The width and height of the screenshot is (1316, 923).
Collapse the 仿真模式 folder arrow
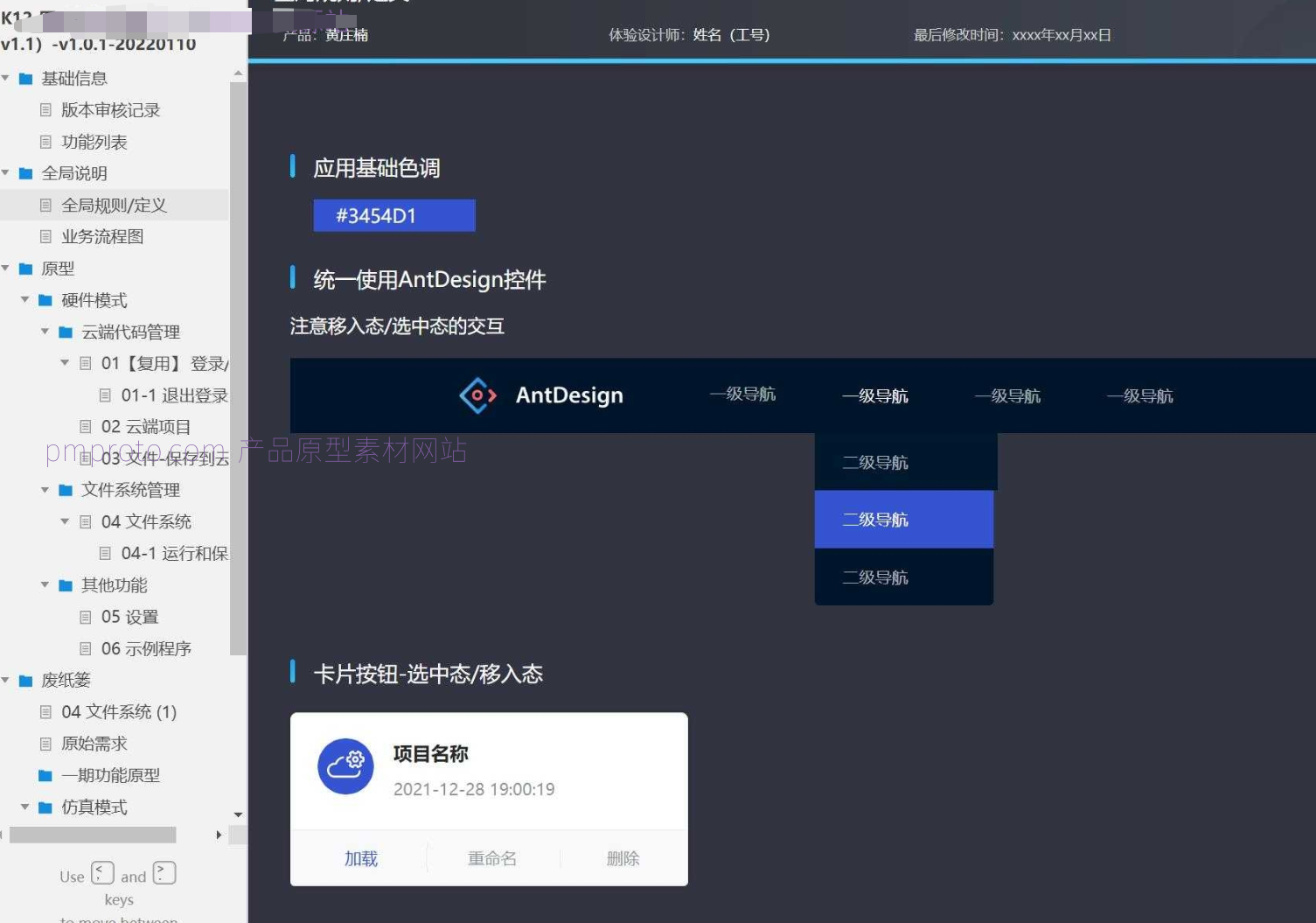click(x=25, y=807)
